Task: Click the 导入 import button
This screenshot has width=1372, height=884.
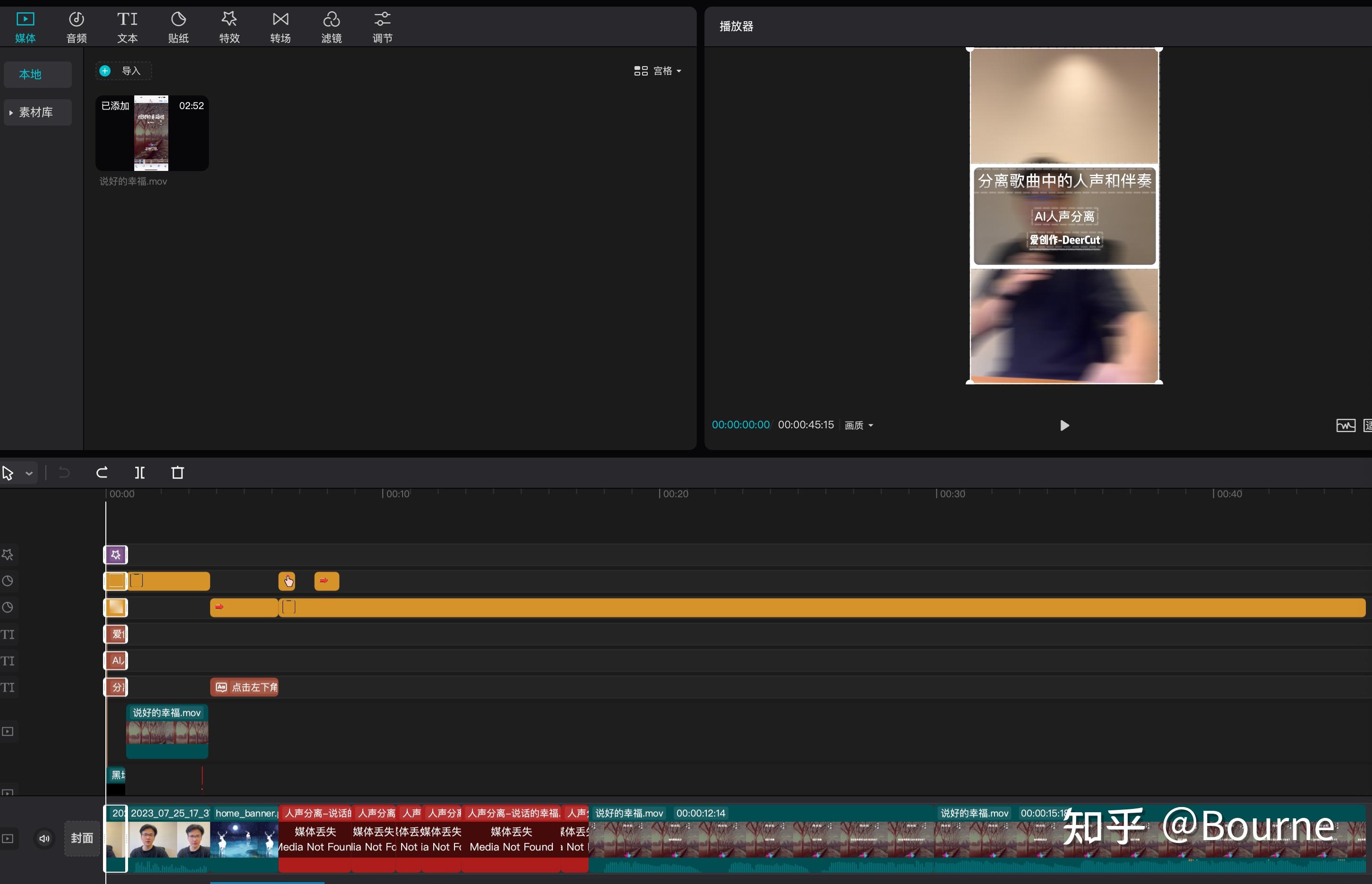Action: pyautogui.click(x=123, y=70)
